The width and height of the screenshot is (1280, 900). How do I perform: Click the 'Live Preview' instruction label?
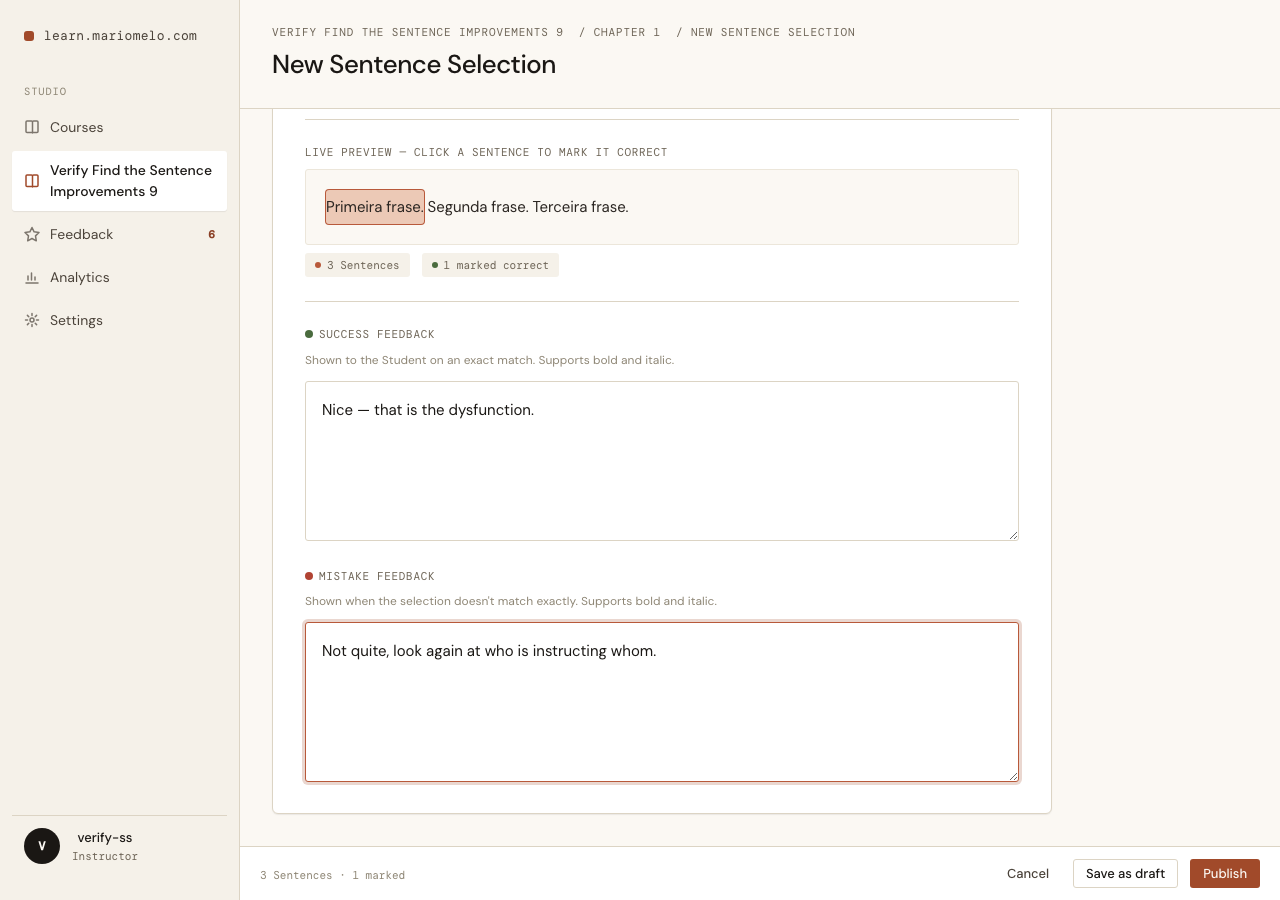click(486, 152)
